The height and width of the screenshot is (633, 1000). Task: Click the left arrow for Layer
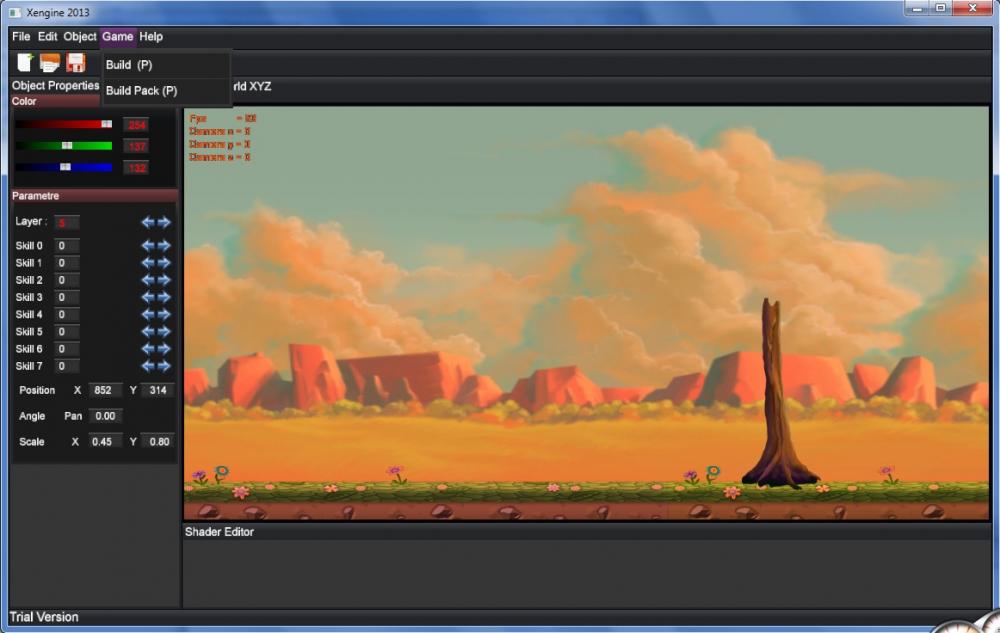(x=148, y=222)
